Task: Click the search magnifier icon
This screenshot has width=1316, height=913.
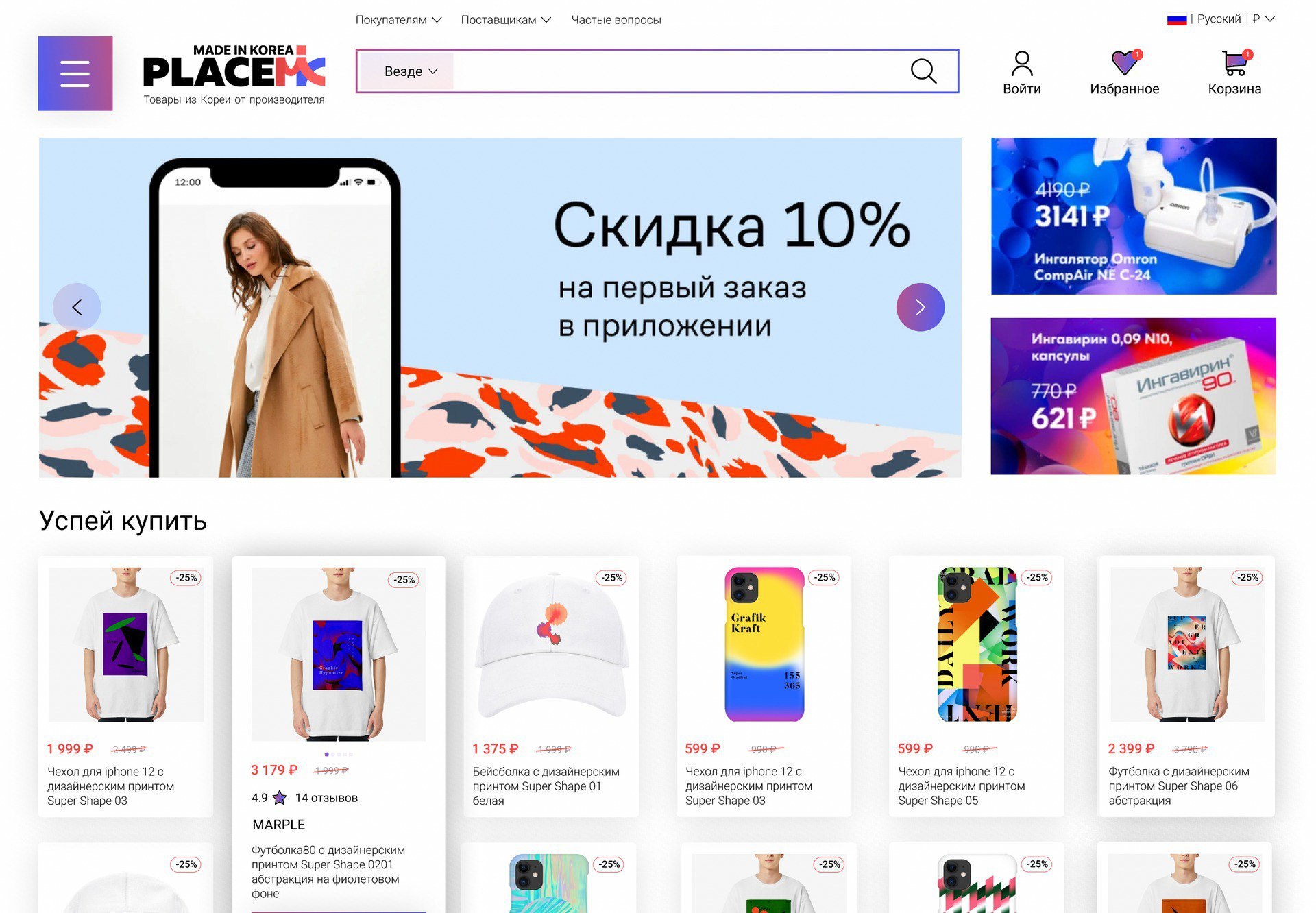Action: click(923, 71)
